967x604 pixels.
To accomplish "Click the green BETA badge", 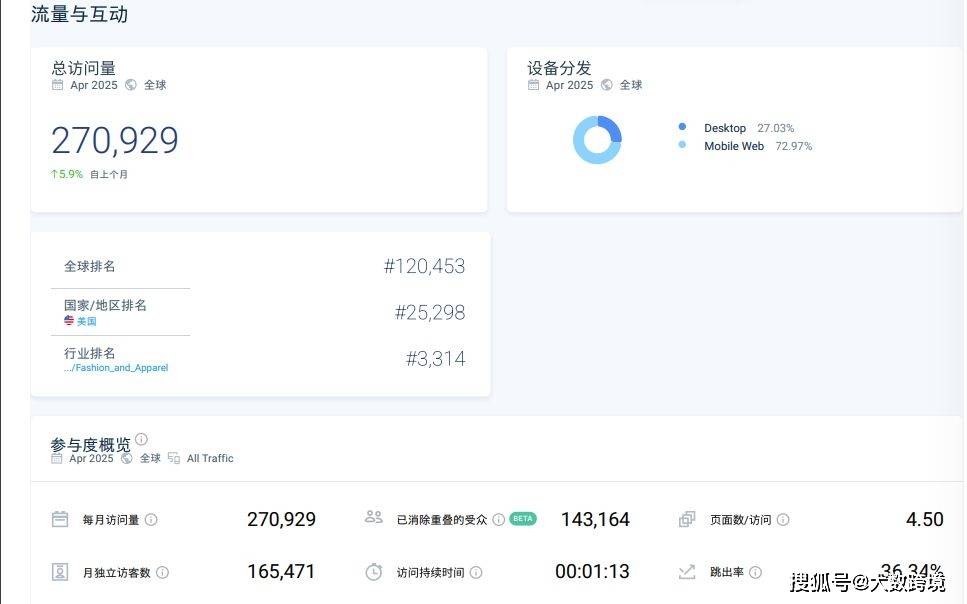I will (x=523, y=519).
